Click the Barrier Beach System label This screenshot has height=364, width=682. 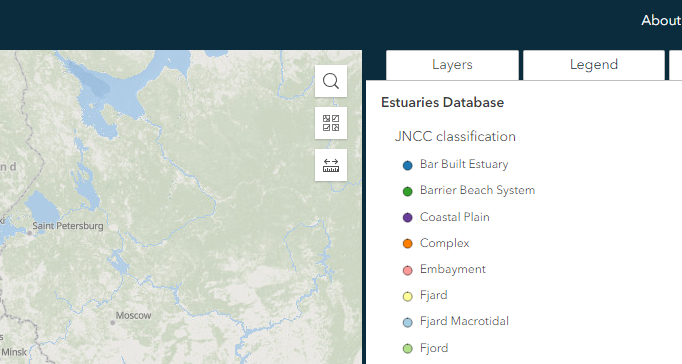click(477, 190)
